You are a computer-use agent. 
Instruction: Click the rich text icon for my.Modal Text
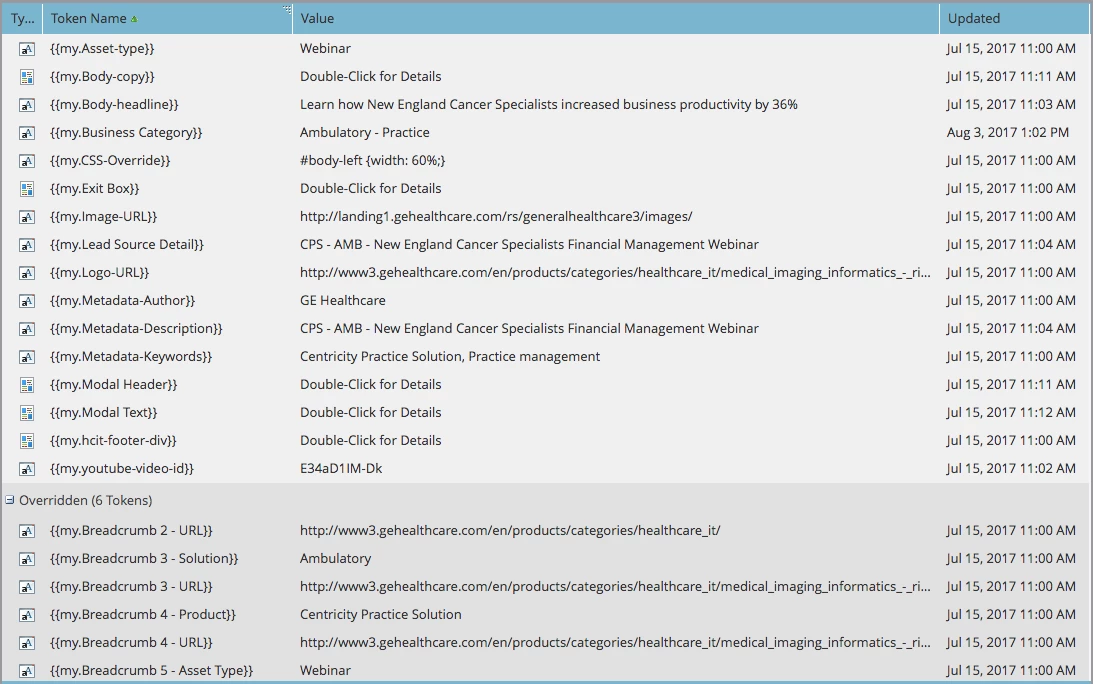coord(26,413)
